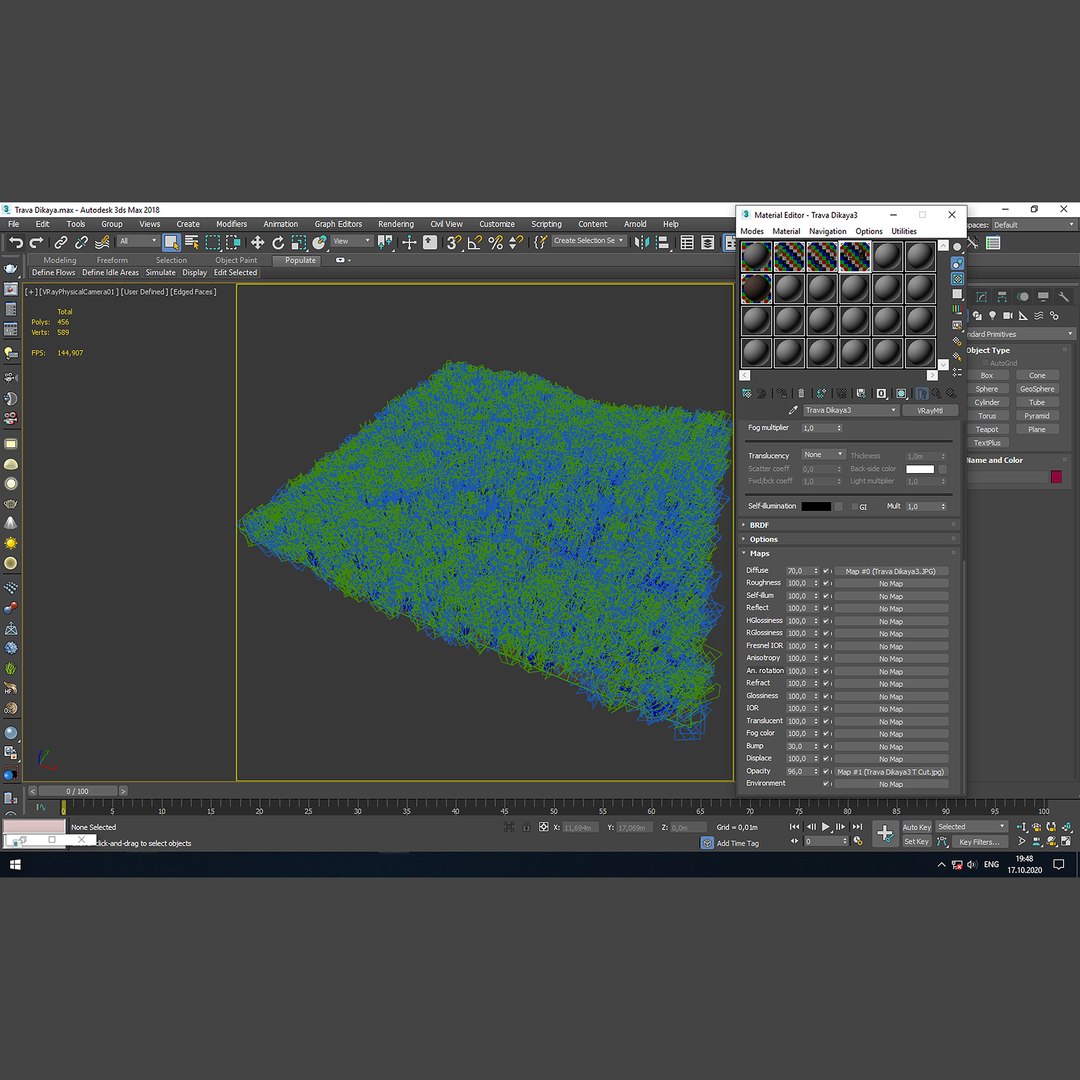
Task: Choose the Select and Move tool
Action: 257,242
